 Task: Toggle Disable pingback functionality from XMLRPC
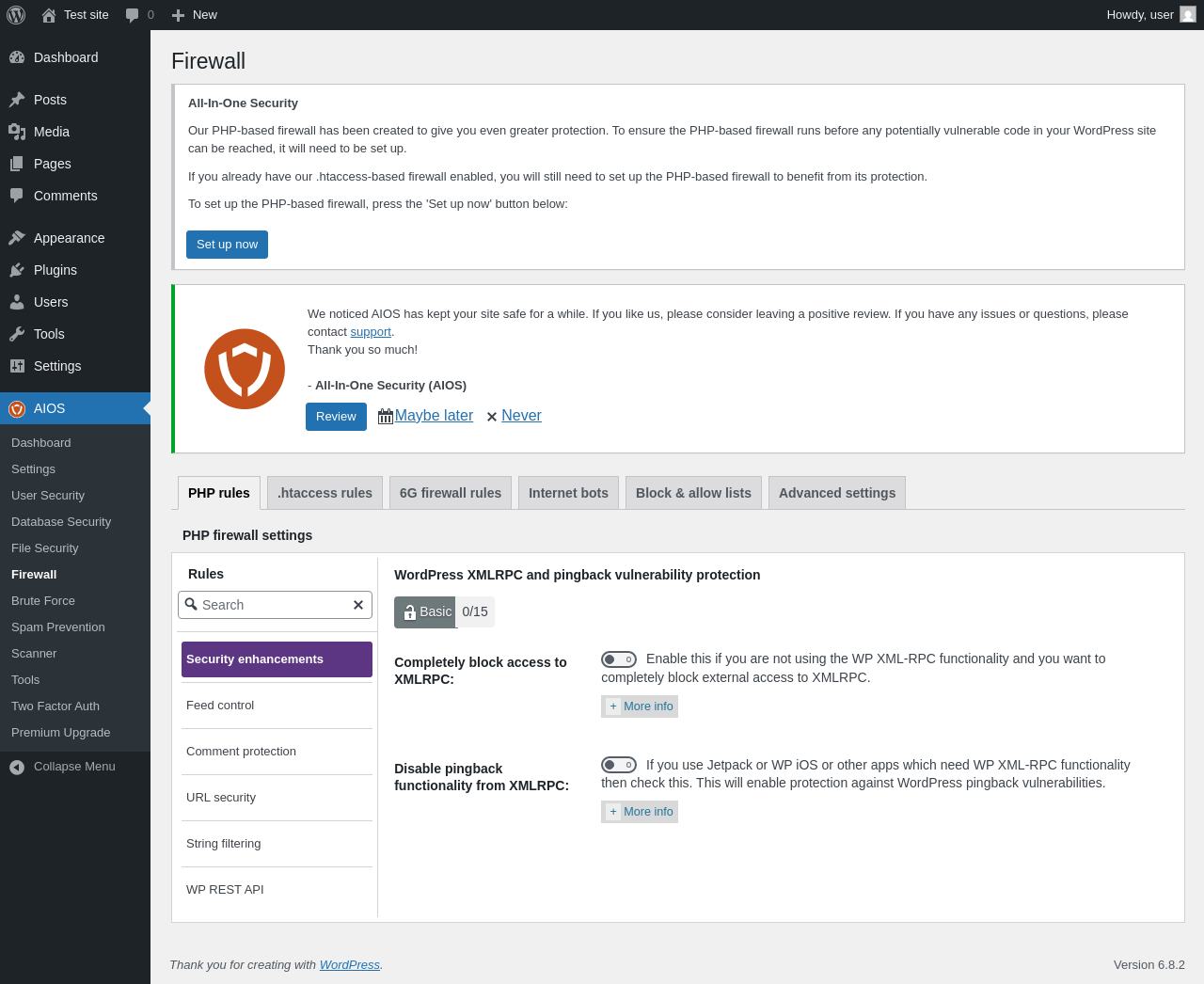[x=619, y=765]
